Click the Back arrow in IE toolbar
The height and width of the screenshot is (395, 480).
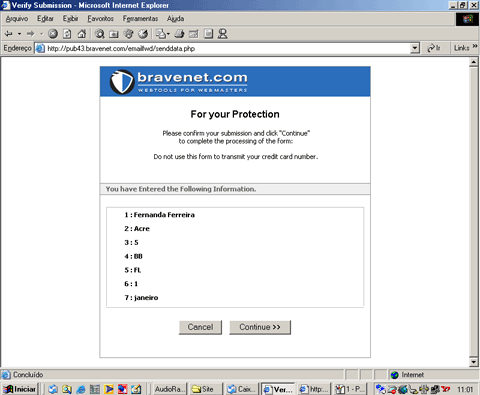click(8, 34)
